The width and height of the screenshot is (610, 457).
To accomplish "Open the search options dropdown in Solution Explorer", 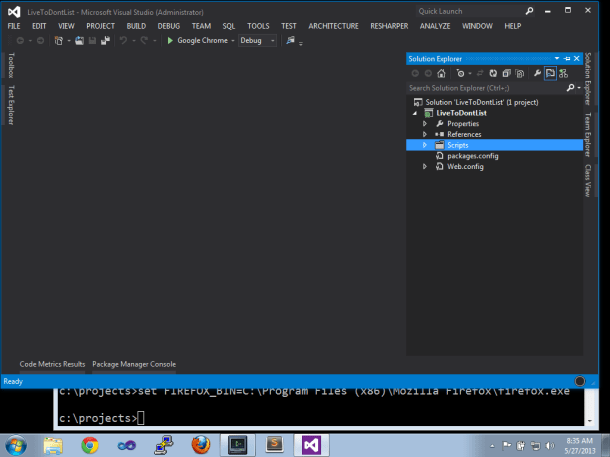I will [579, 88].
